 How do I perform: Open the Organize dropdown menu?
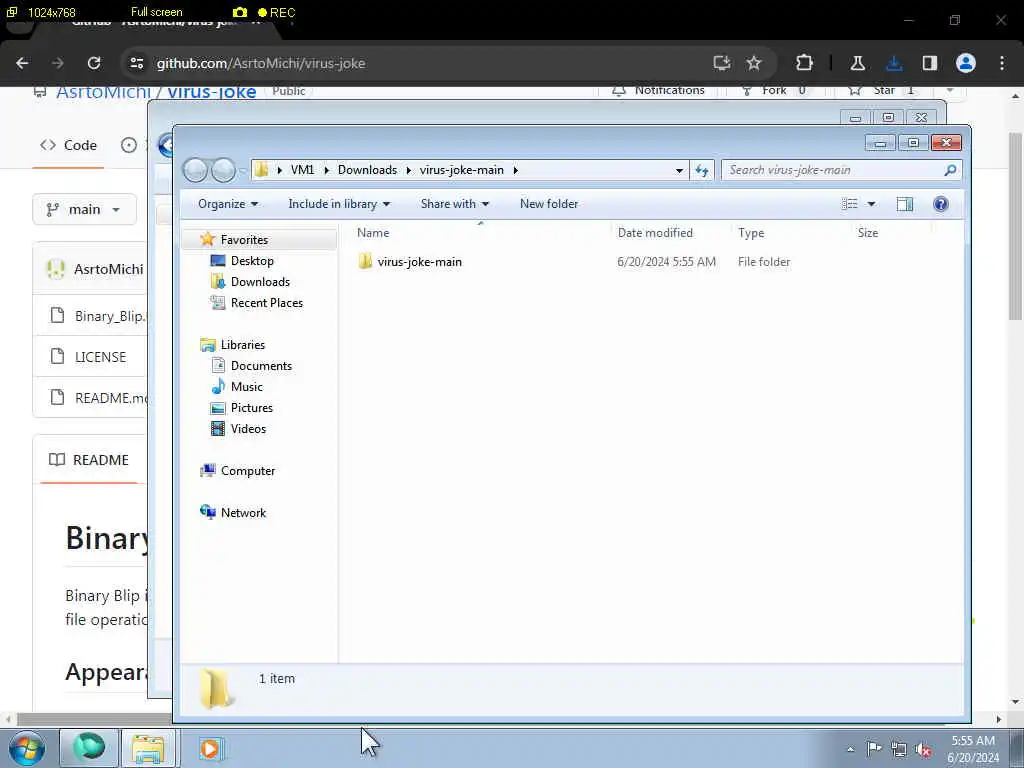tap(228, 204)
